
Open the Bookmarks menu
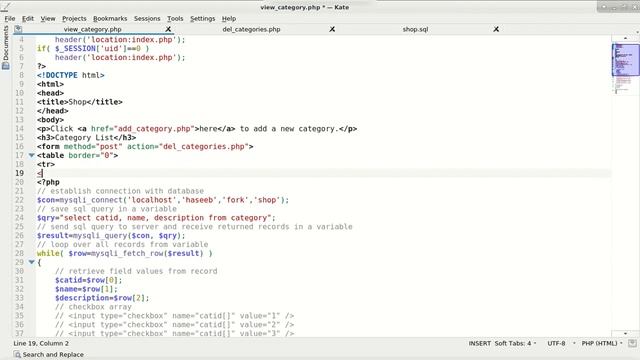(x=110, y=18)
